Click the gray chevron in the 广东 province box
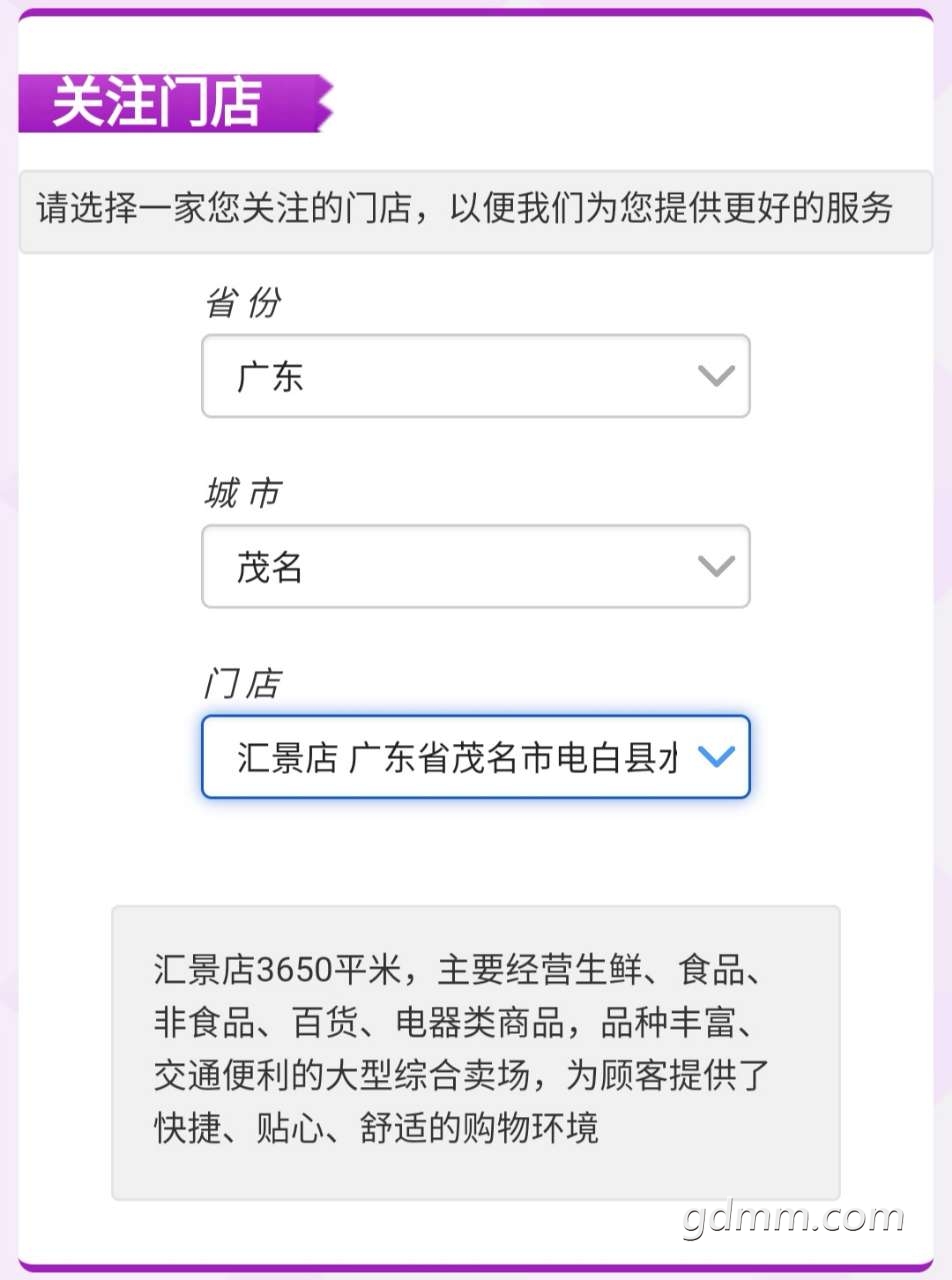The image size is (952, 1280). click(716, 376)
